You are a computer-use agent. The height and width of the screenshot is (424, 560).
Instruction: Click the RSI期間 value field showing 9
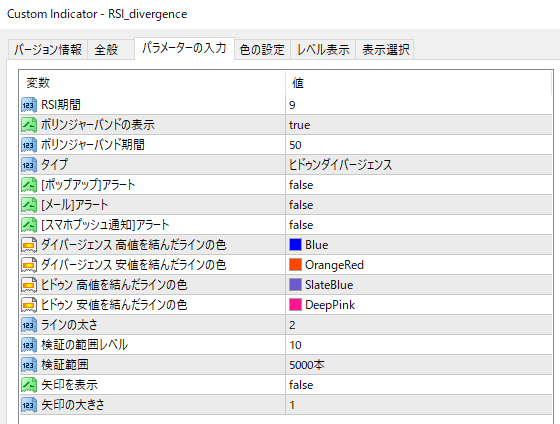tap(419, 105)
